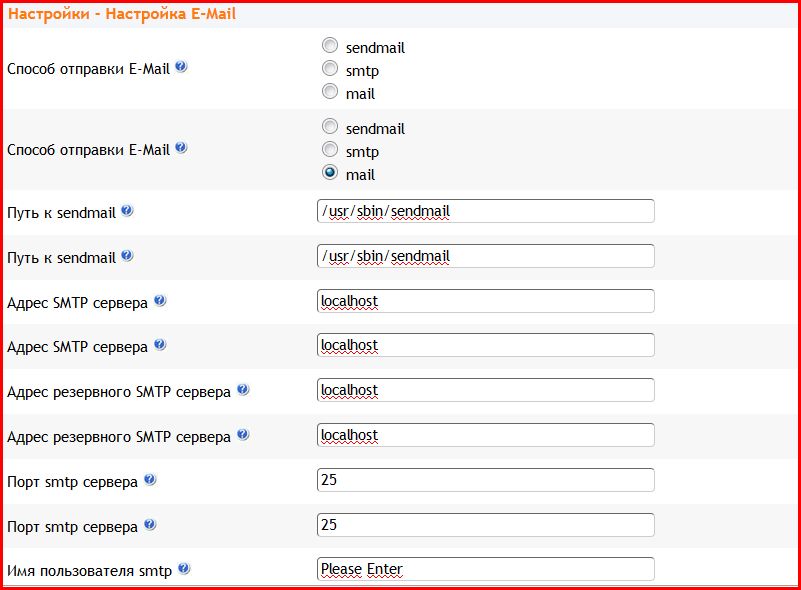Click help icon beside second Способ отправки E-Mail
Image resolution: width=801 pixels, height=590 pixels.
pos(181,148)
